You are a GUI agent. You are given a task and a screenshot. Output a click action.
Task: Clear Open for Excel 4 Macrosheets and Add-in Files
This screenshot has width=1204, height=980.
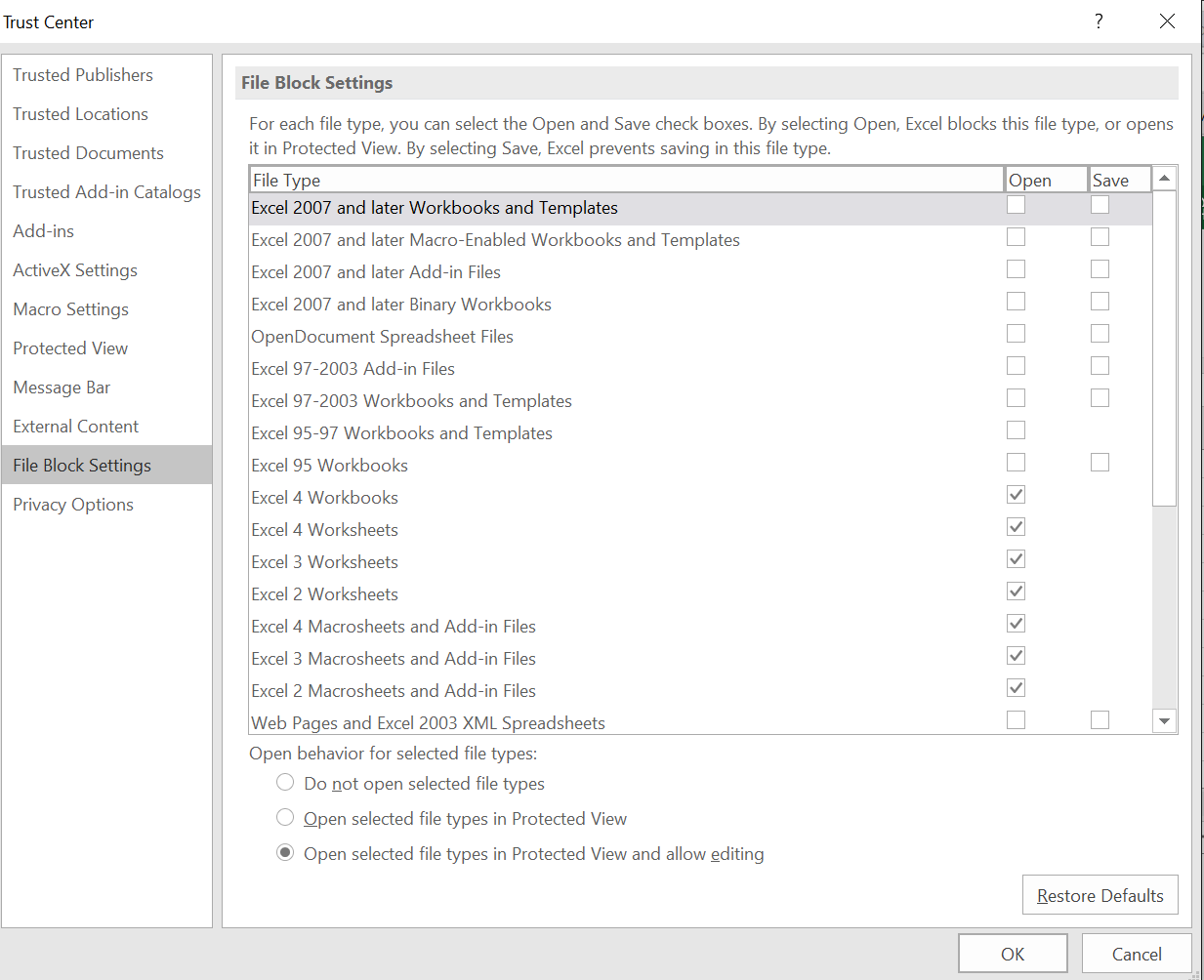[1017, 624]
